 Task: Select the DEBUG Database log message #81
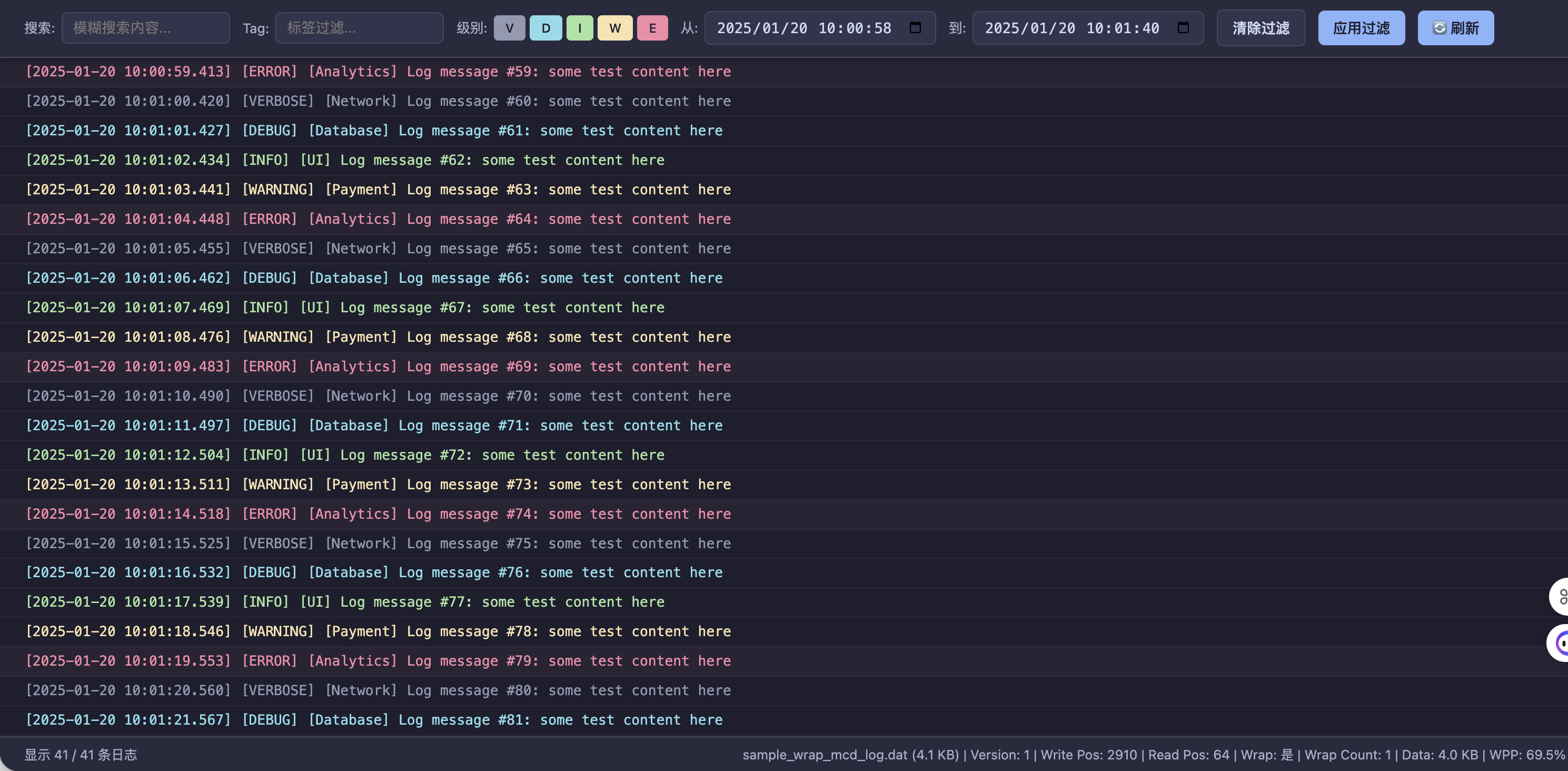(x=784, y=720)
